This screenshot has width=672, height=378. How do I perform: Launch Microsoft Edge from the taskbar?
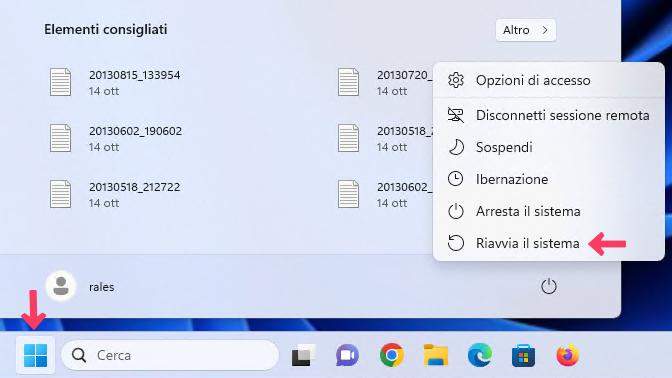coord(480,355)
